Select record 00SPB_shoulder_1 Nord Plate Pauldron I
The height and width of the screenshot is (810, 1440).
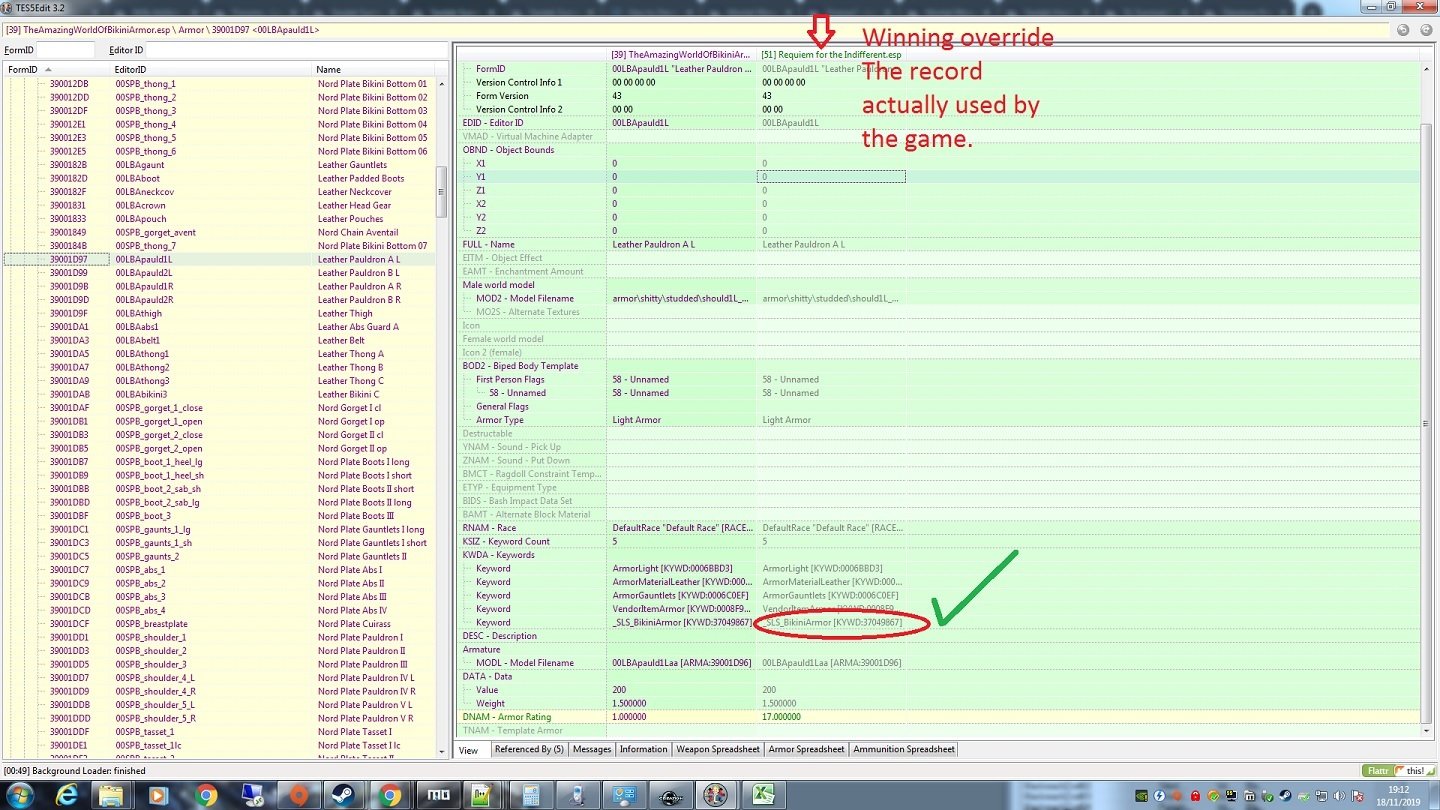click(218, 637)
